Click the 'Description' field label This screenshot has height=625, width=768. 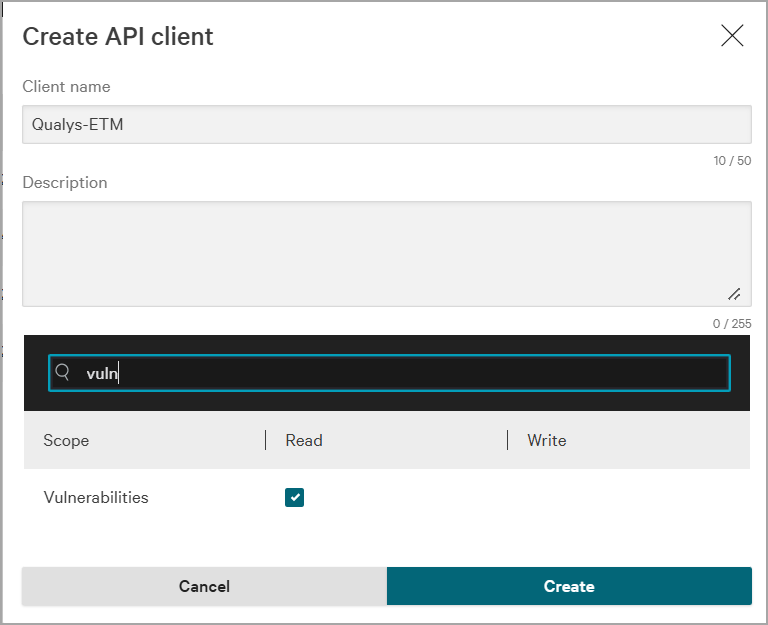(65, 183)
